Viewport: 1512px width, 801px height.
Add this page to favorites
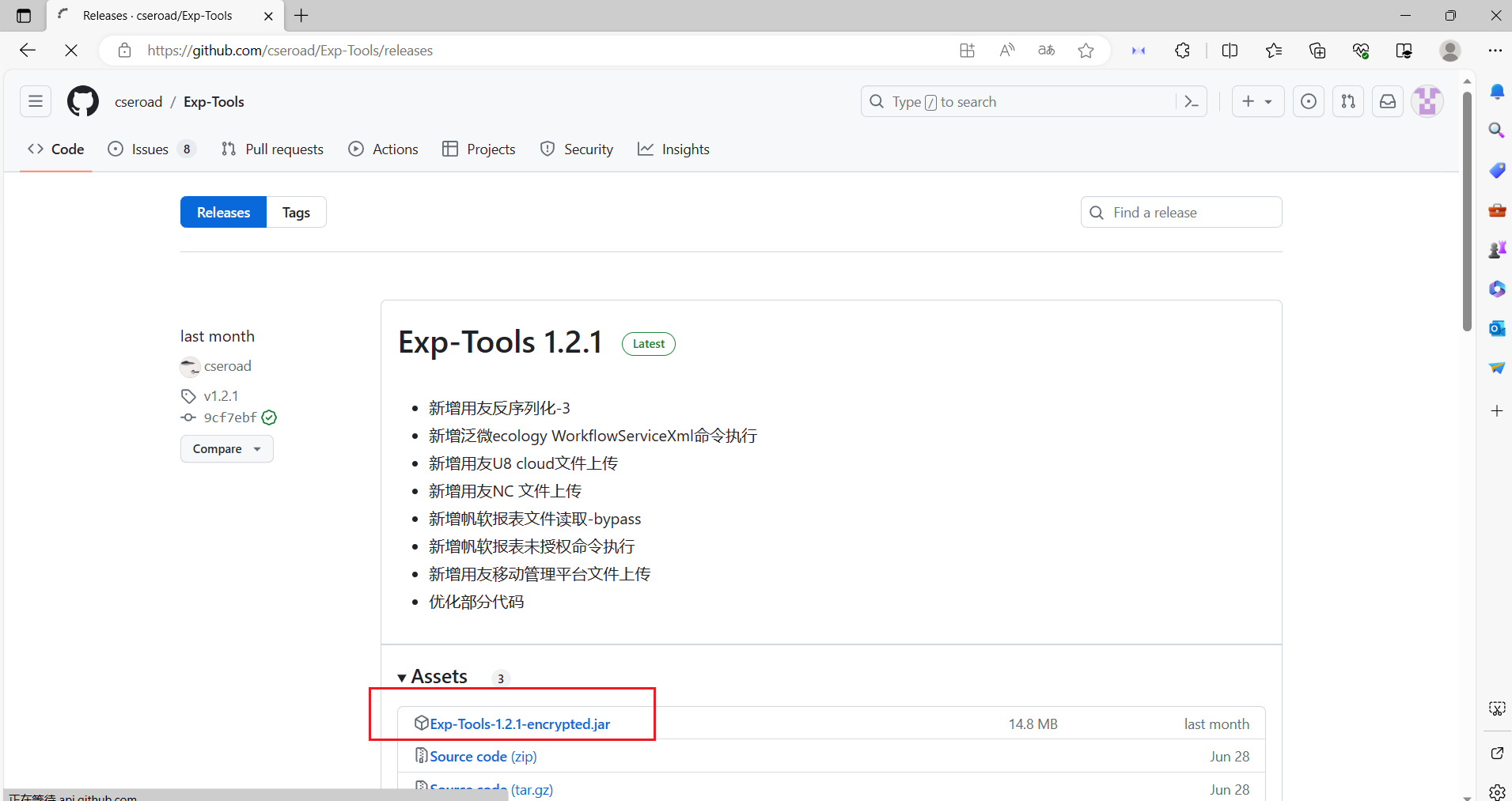click(1086, 51)
